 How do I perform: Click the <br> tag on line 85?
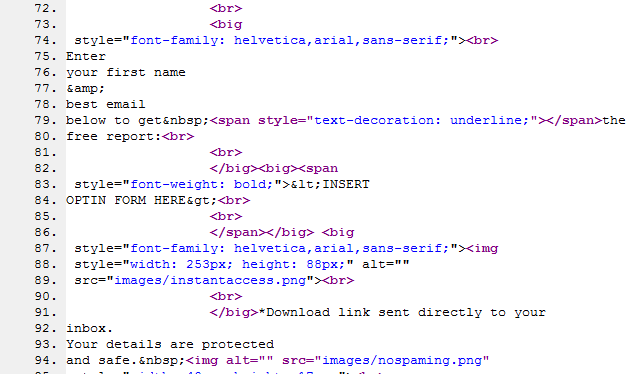[226, 216]
